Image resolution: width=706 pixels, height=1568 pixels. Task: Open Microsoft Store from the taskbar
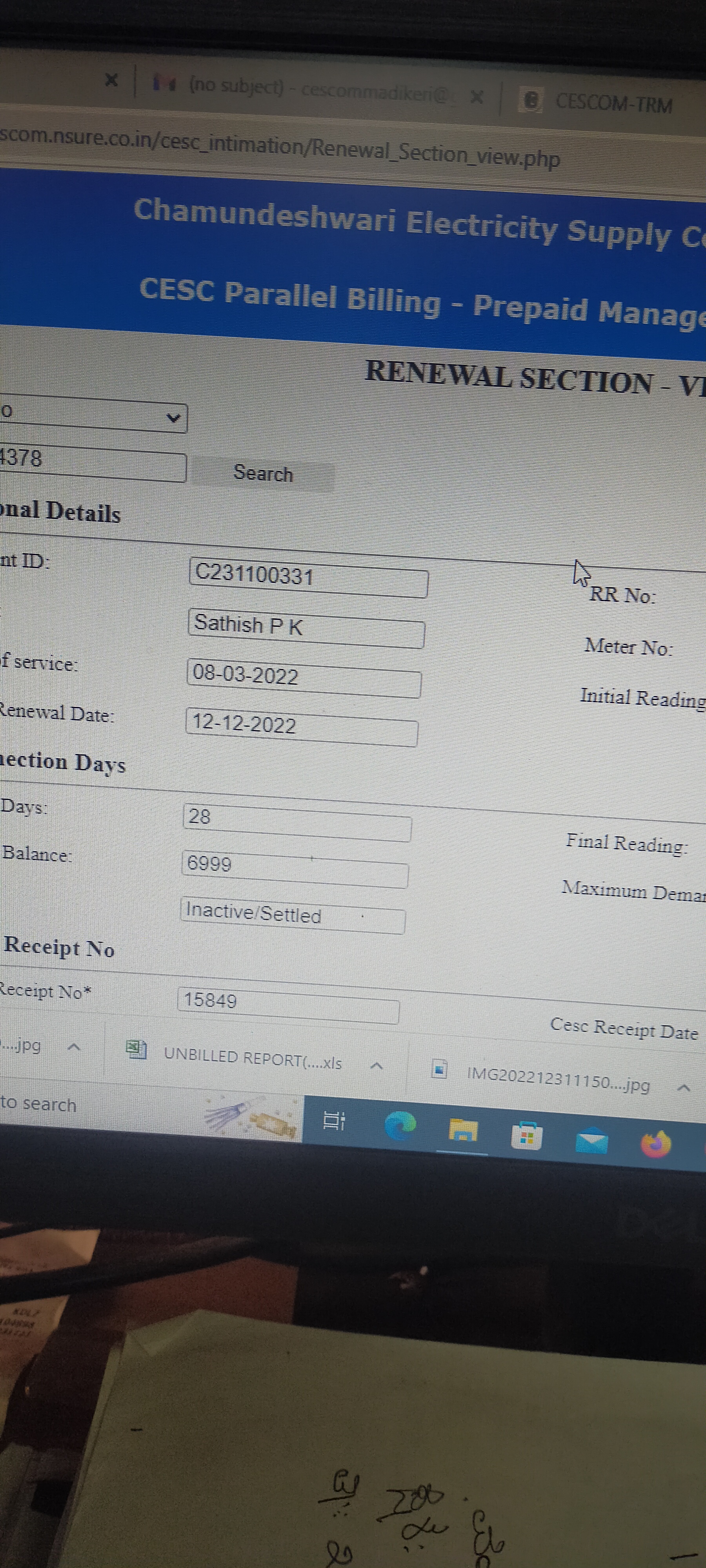(527, 1135)
